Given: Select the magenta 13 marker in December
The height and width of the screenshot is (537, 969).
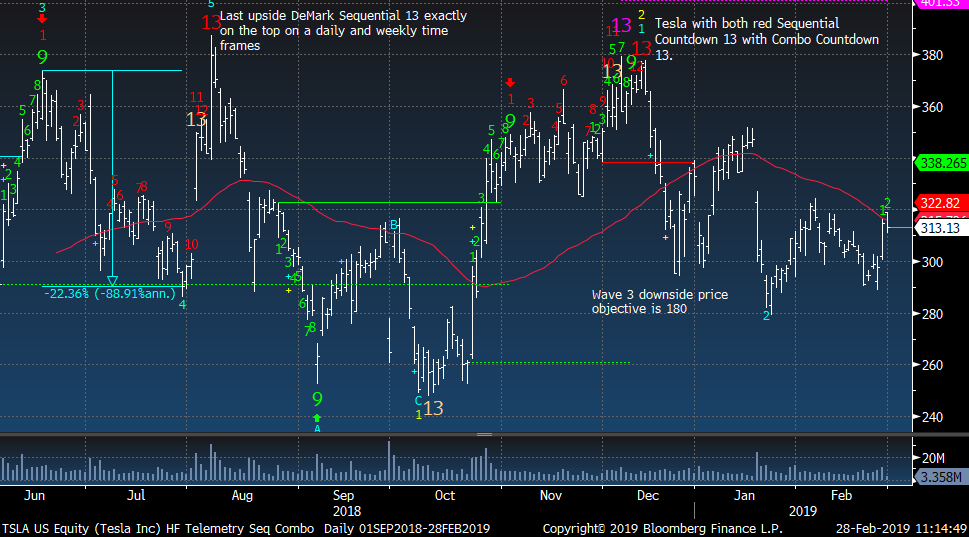Looking at the screenshot, I should 621,25.
